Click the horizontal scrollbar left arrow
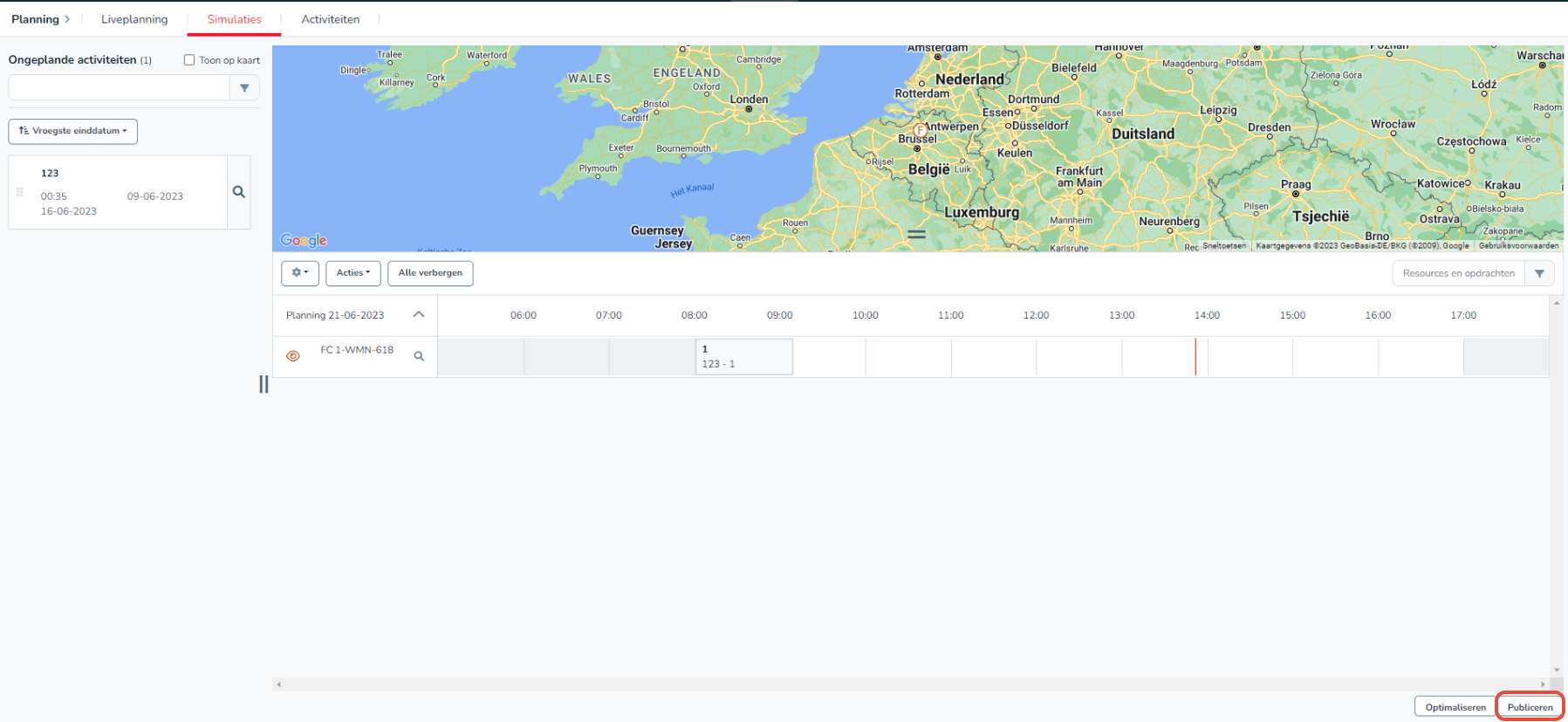 [279, 684]
